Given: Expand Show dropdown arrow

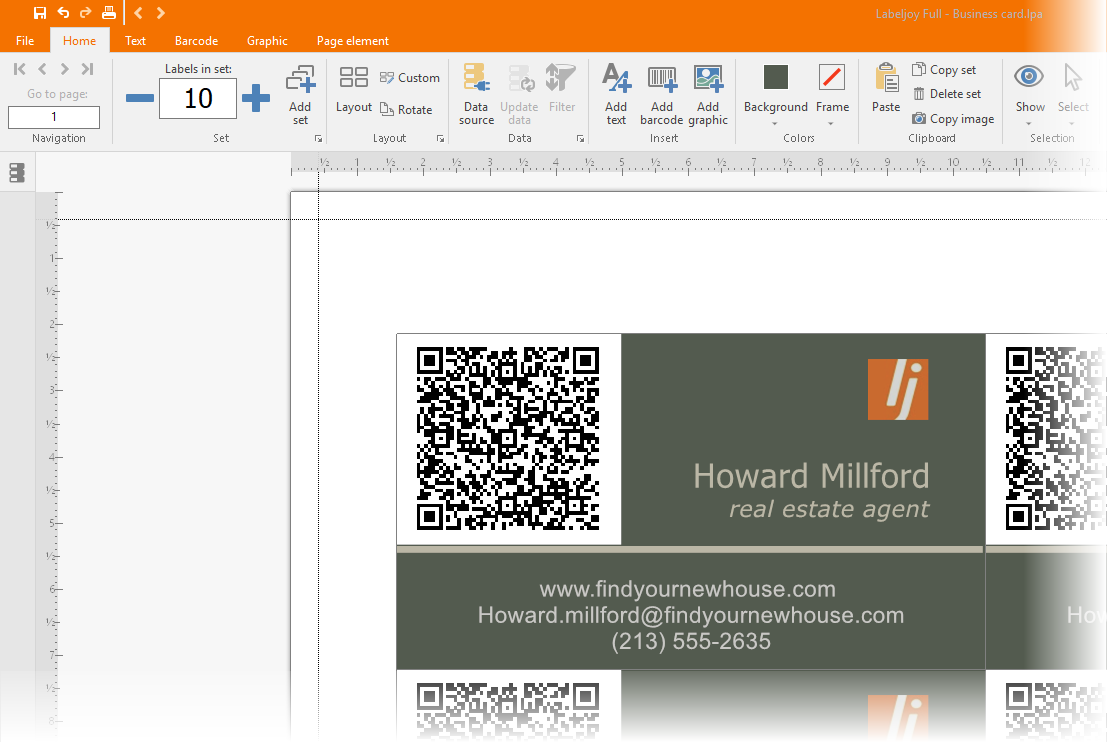Looking at the screenshot, I should tap(1029, 124).
